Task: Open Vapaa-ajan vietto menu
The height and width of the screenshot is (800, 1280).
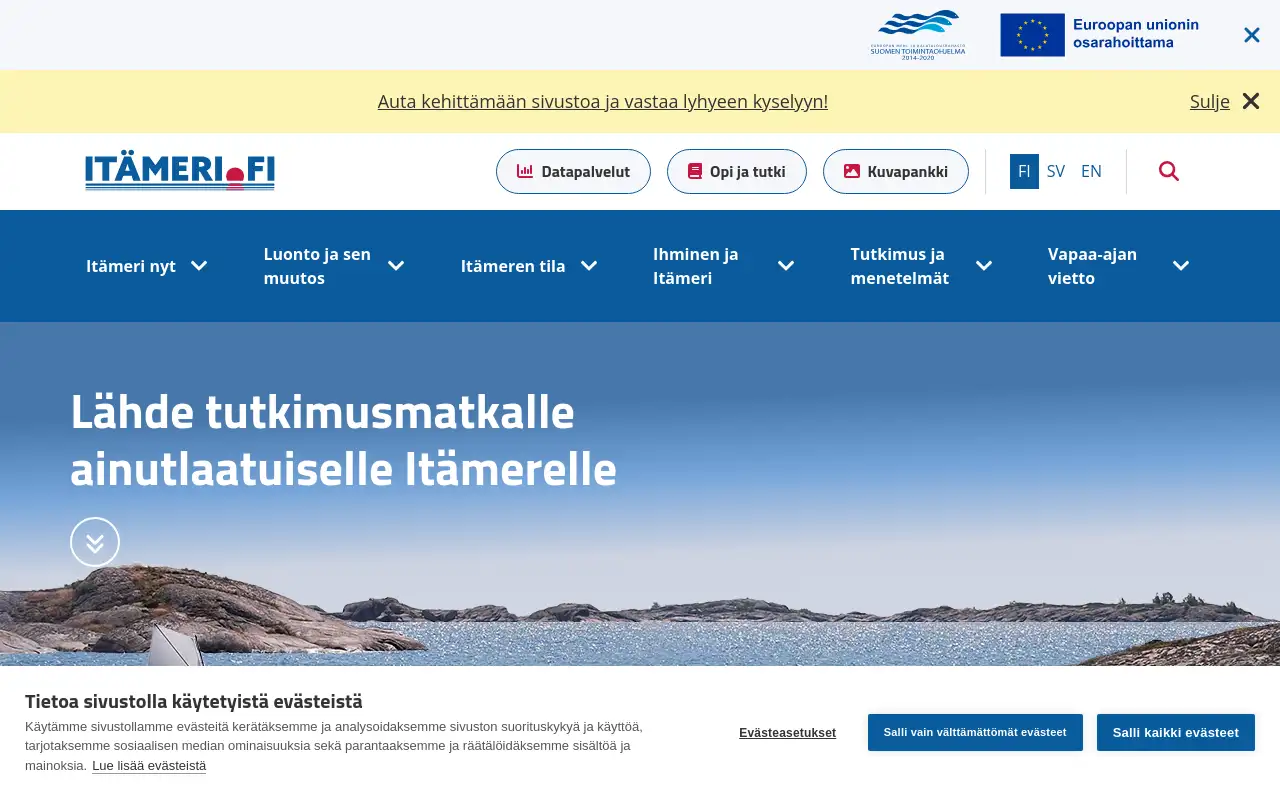Action: coord(1092,266)
